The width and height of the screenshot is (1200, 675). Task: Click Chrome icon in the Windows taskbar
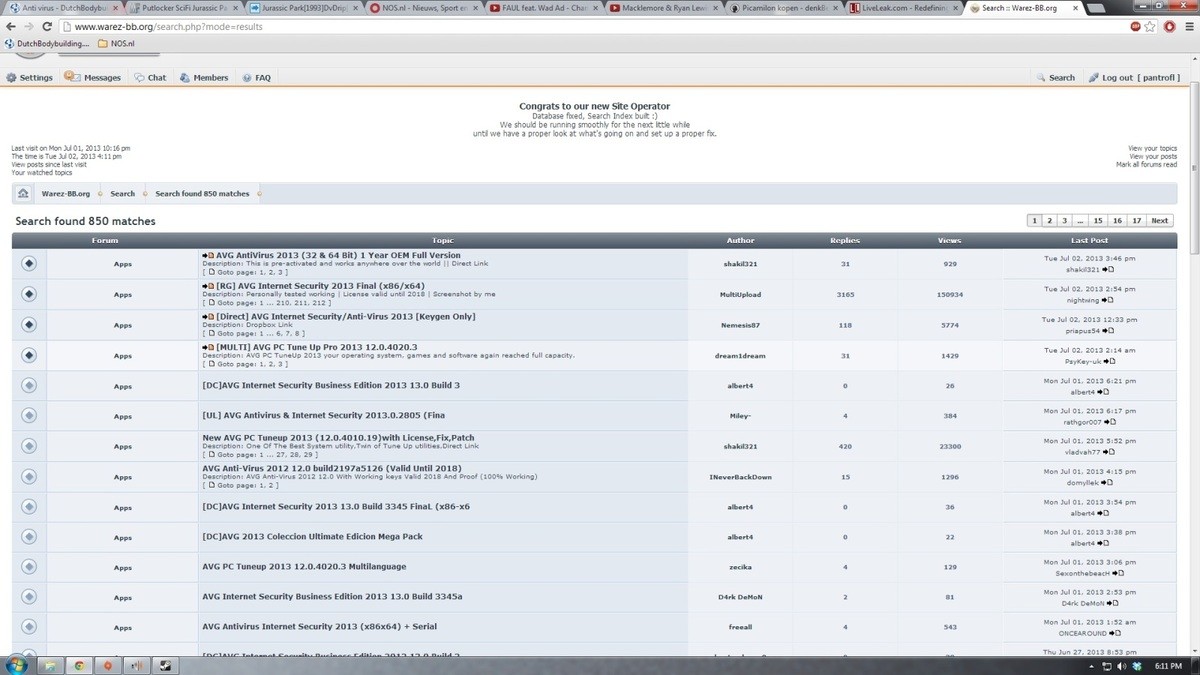click(x=79, y=665)
